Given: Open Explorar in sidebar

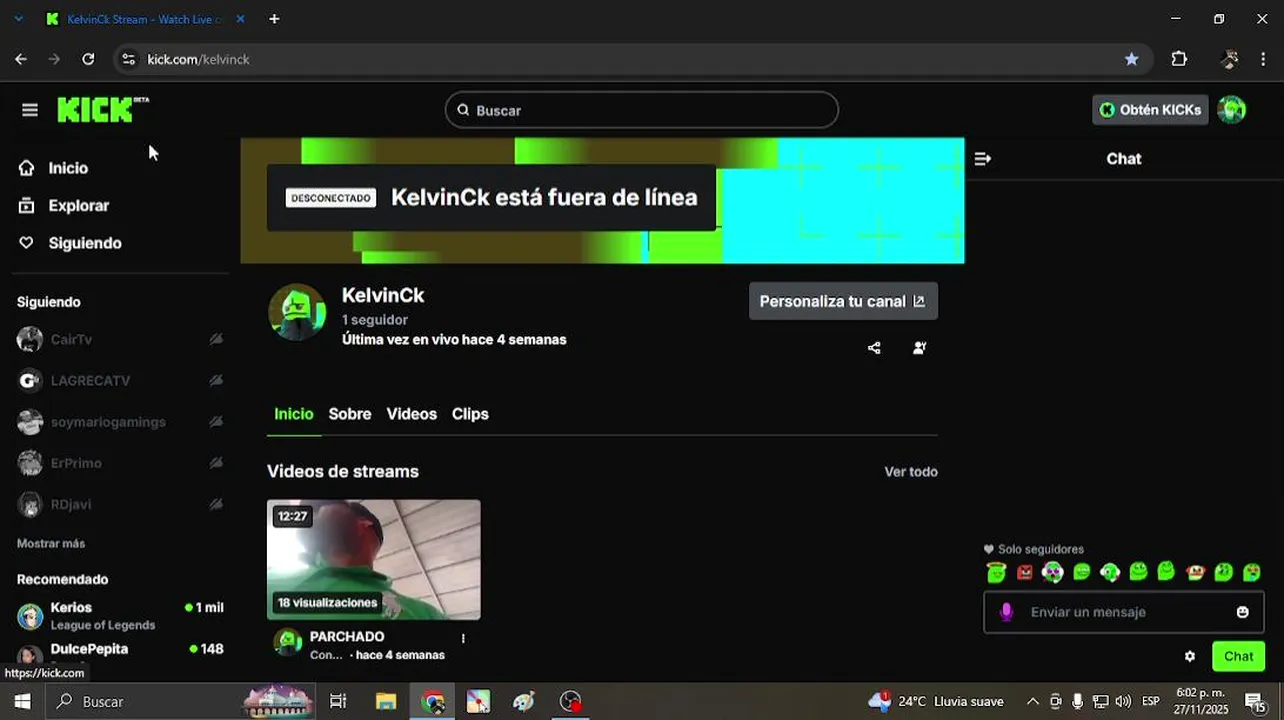Looking at the screenshot, I should (x=79, y=205).
